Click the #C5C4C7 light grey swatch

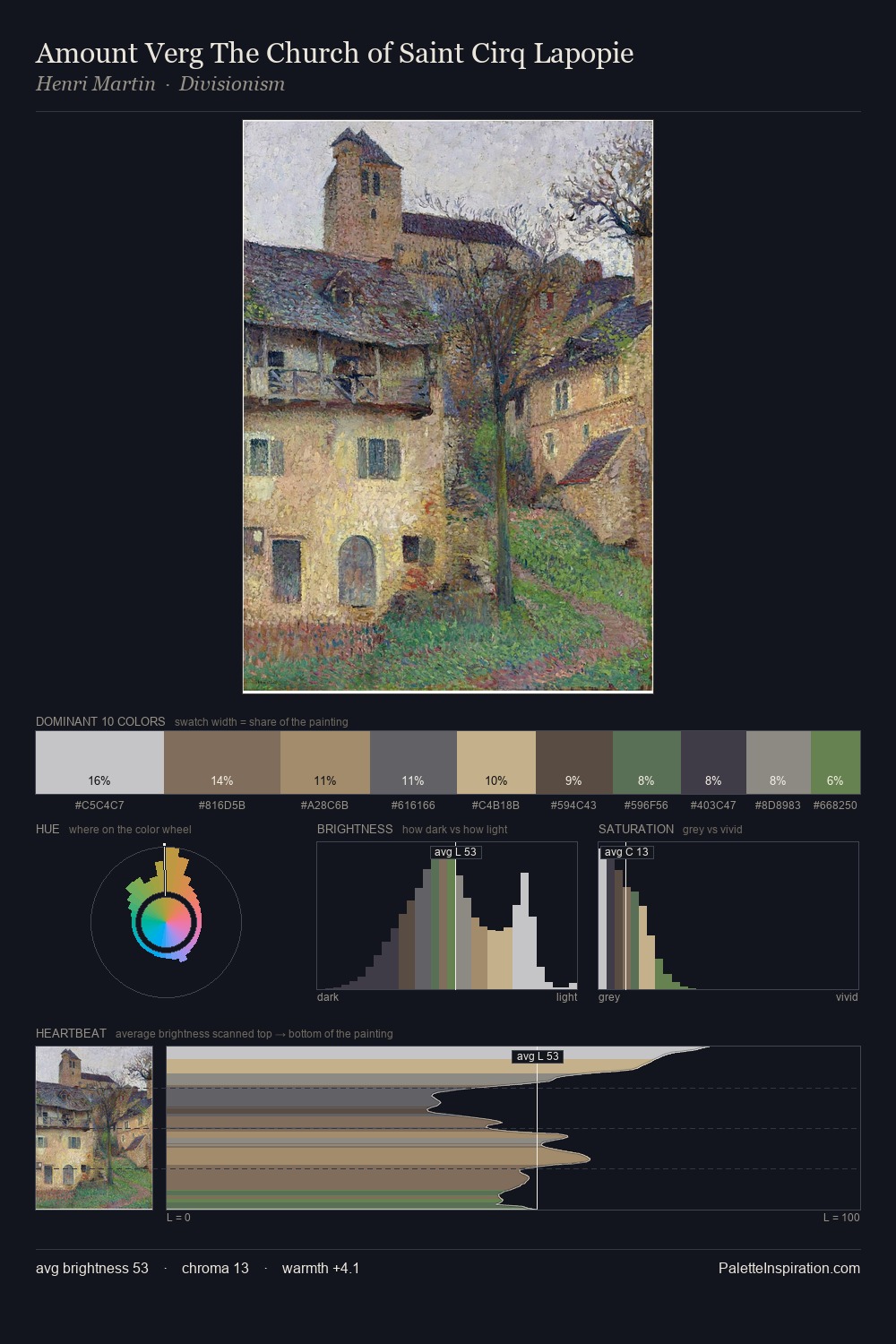(x=99, y=762)
